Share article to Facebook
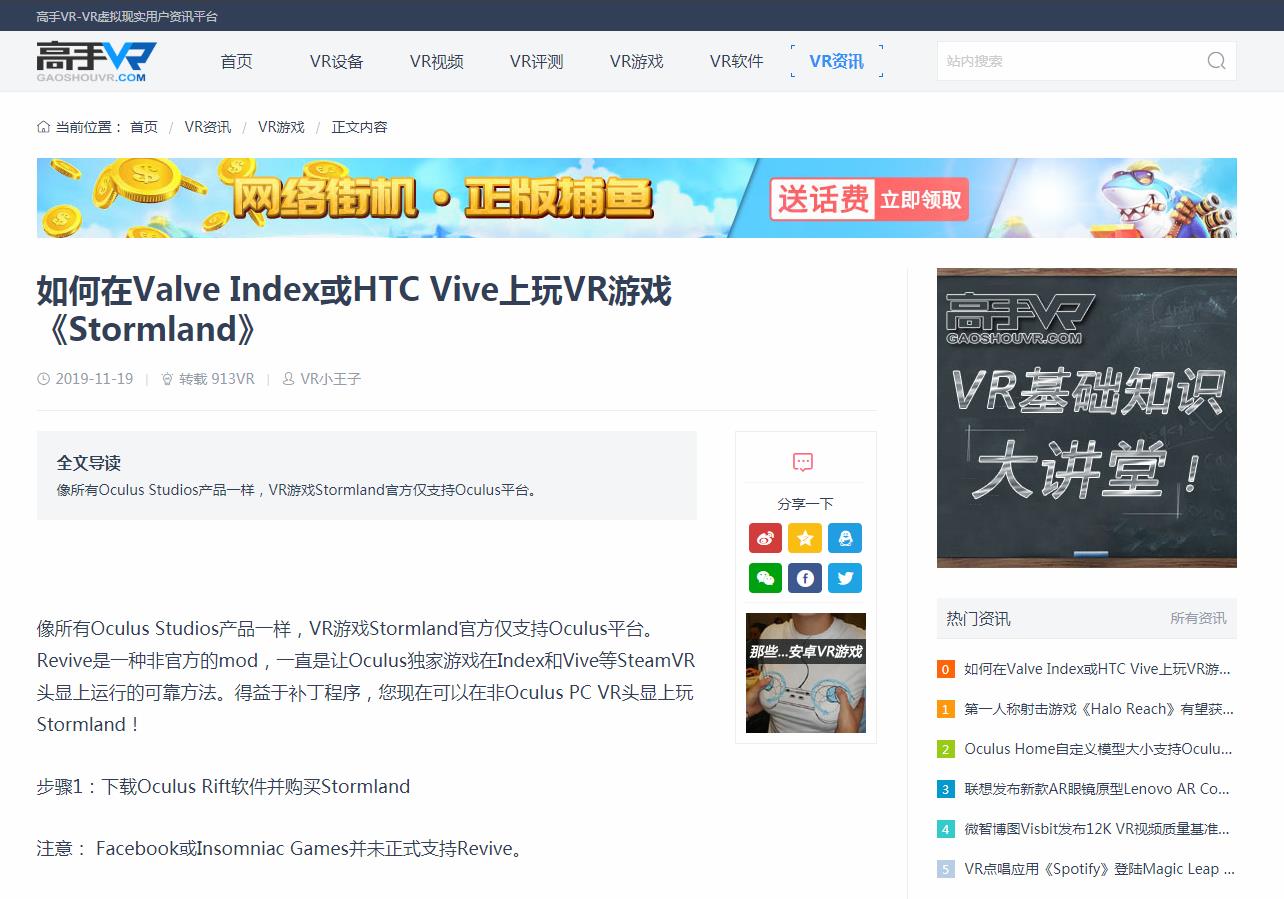The width and height of the screenshot is (1284, 899). pyautogui.click(x=805, y=578)
